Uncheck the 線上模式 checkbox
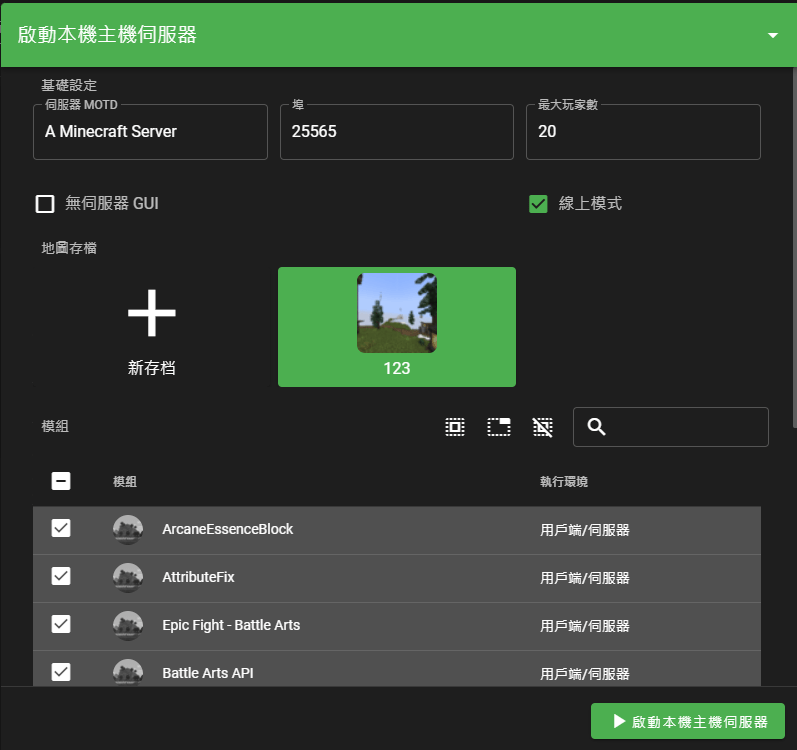 (x=538, y=204)
